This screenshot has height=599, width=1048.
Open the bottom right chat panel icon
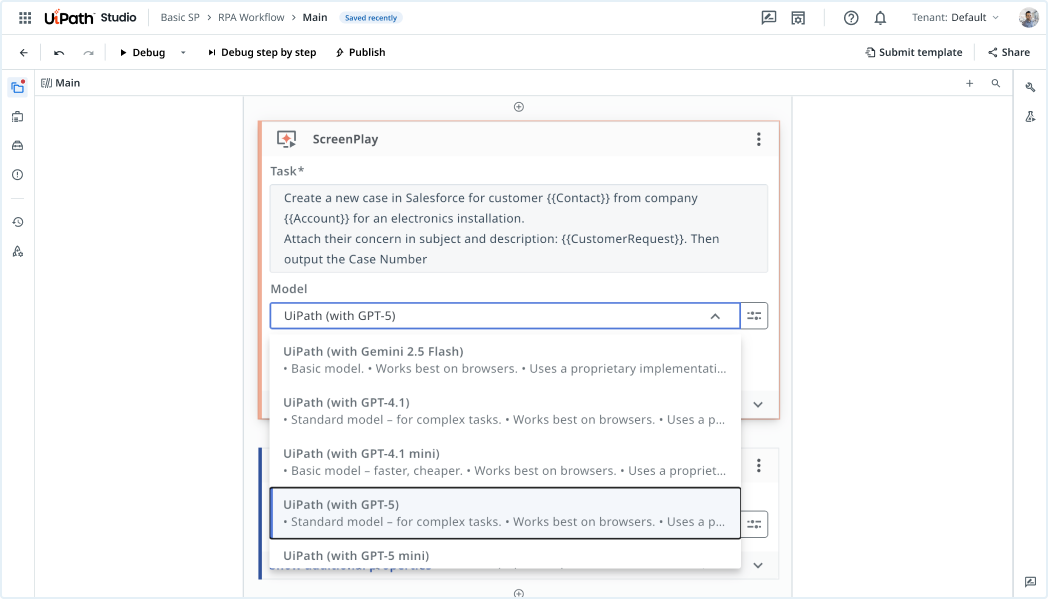pos(1031,582)
